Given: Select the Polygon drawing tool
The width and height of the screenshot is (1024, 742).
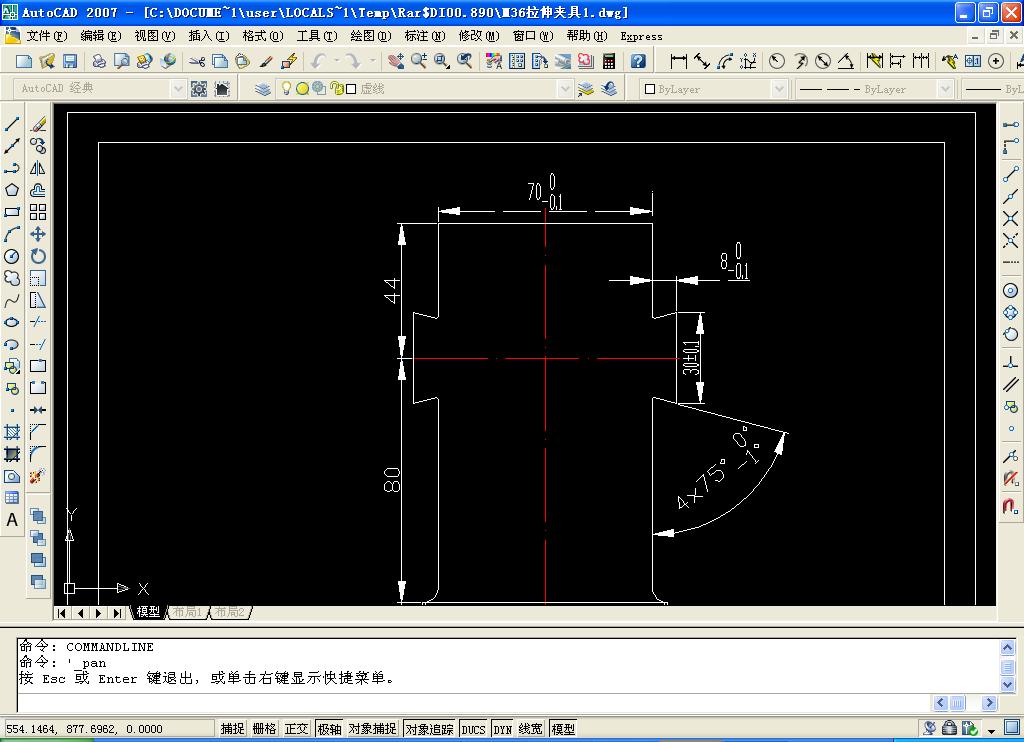Looking at the screenshot, I should click(x=12, y=190).
